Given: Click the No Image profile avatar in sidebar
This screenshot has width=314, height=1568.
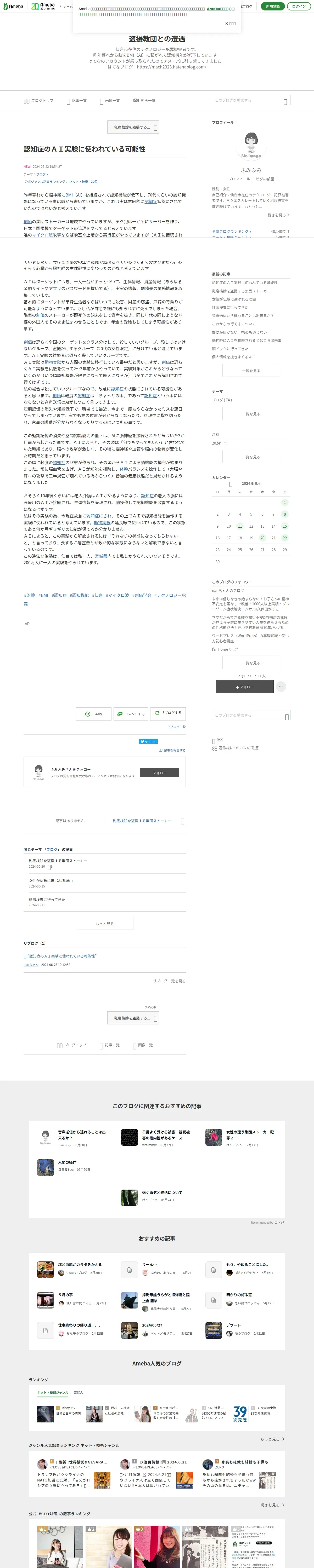Looking at the screenshot, I should (x=251, y=146).
